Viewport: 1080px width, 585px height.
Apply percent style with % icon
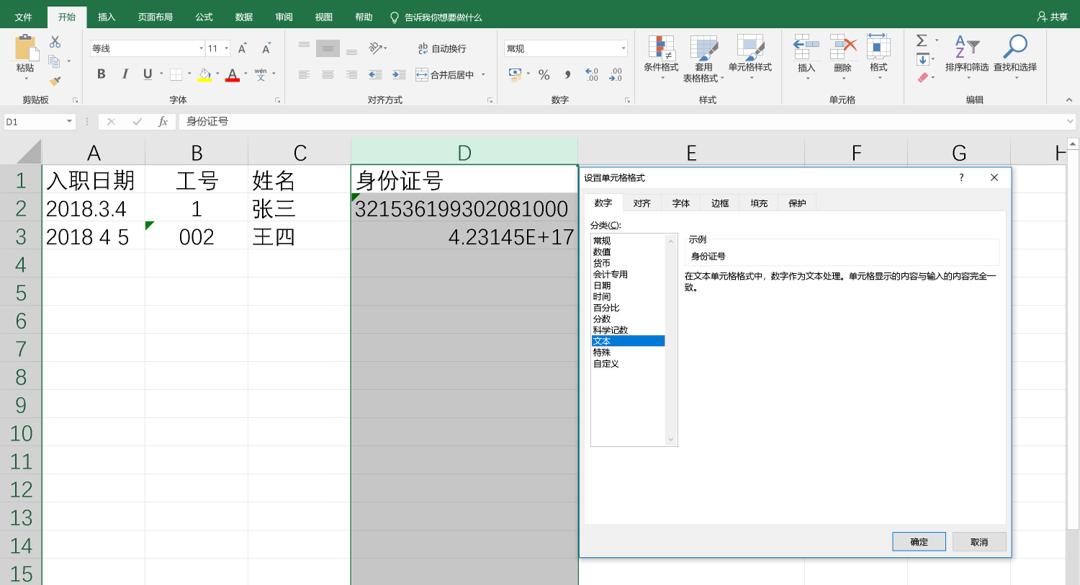point(543,74)
